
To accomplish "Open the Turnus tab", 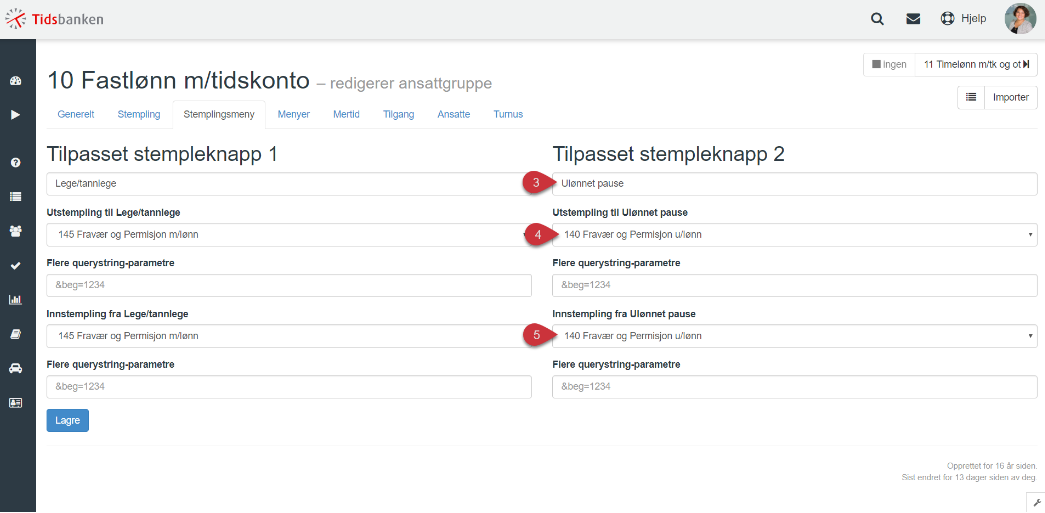I will click(509, 114).
